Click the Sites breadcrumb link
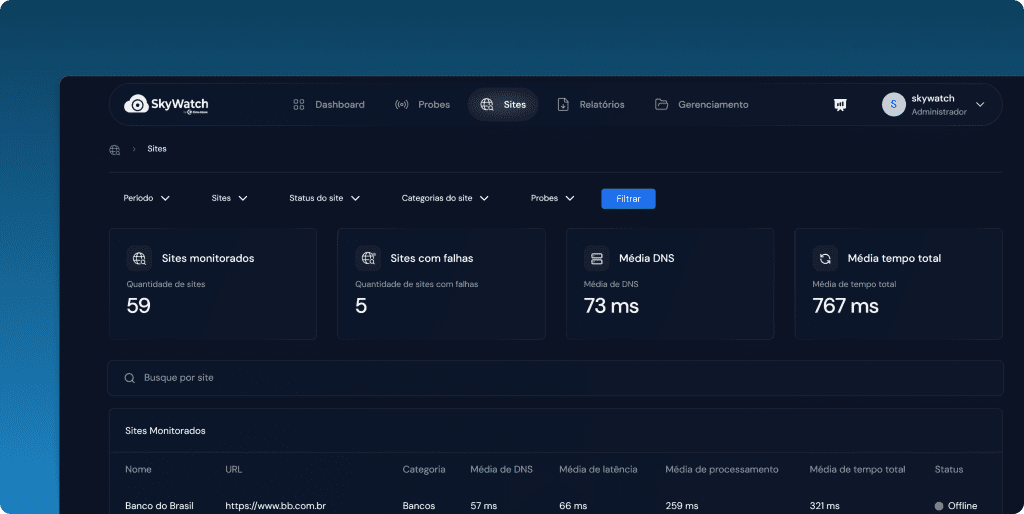This screenshot has height=514, width=1024. 157,149
